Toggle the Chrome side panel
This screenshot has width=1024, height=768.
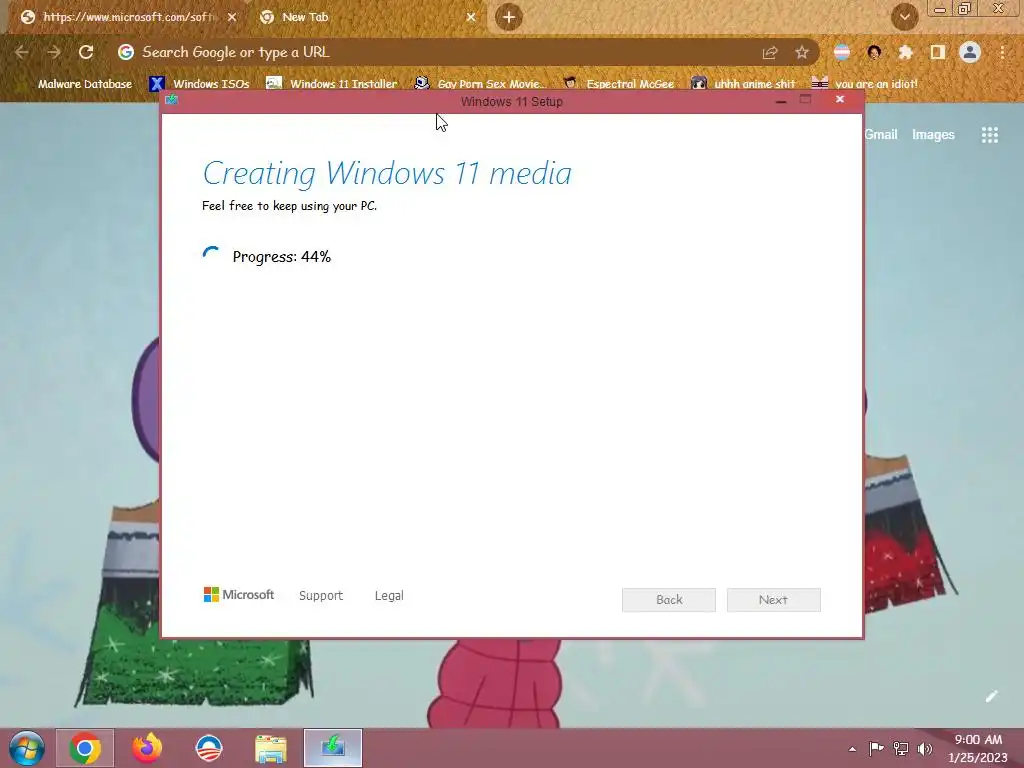coord(938,52)
